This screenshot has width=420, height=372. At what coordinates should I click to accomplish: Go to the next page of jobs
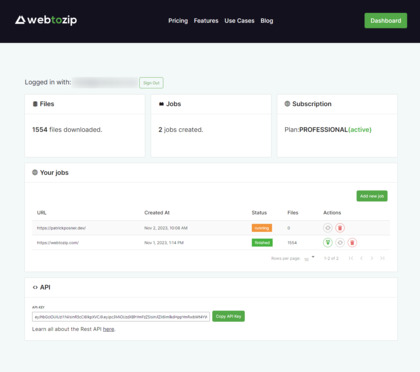pos(372,258)
